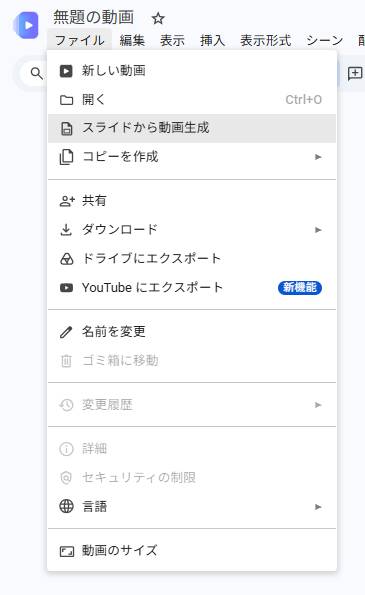
Task: Click the download arrow icon
Action: (66, 230)
